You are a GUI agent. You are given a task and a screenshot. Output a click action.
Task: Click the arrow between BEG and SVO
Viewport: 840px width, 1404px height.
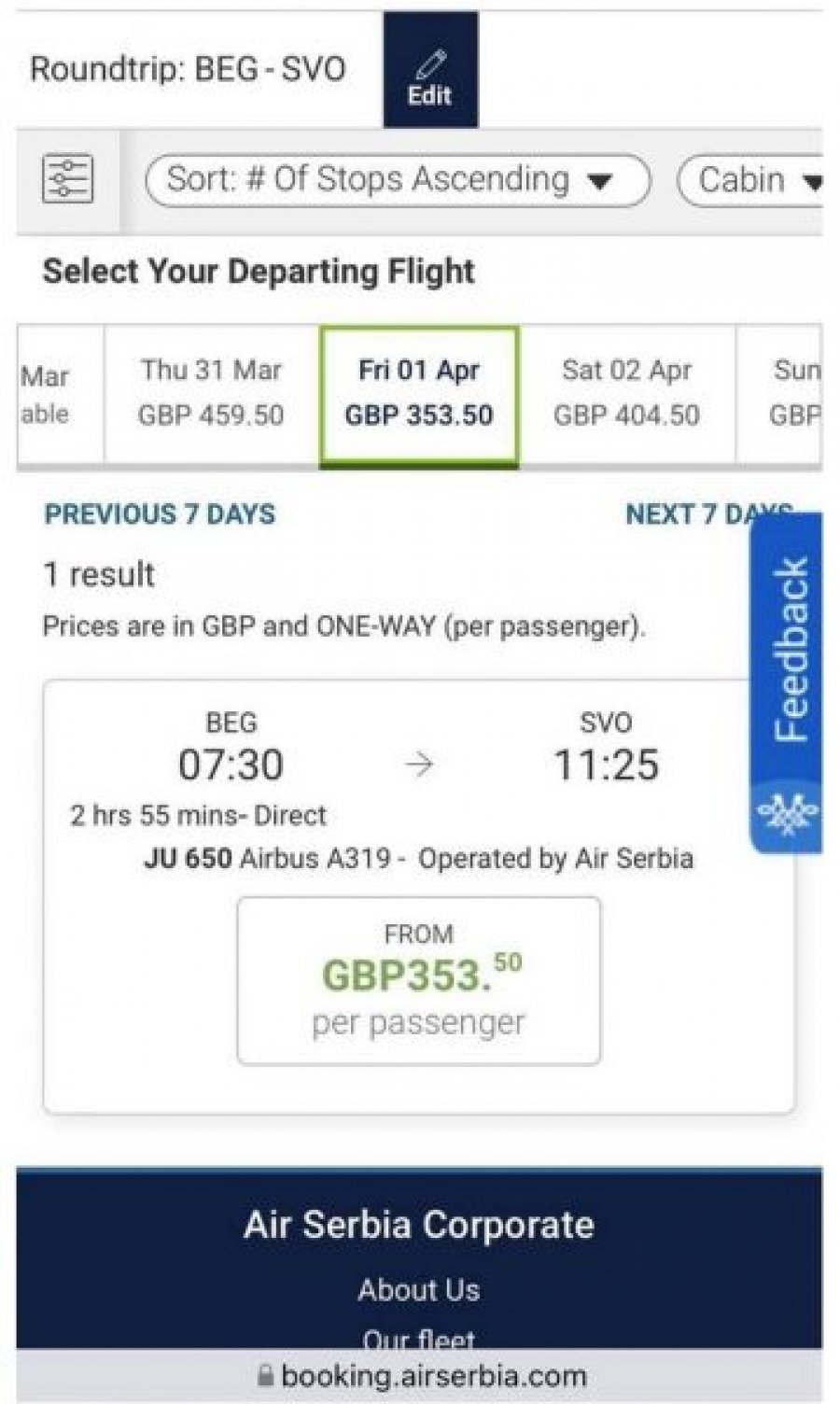419,765
